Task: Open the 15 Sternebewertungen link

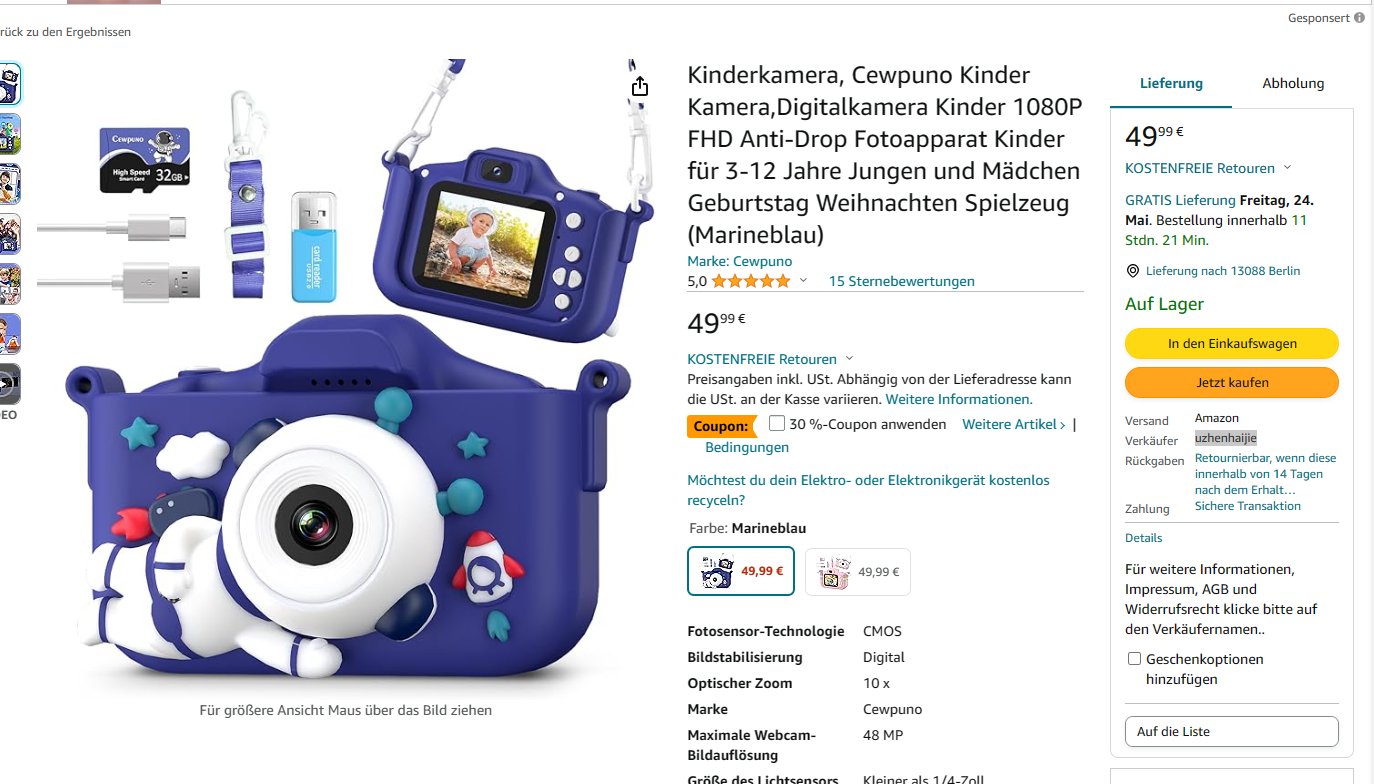Action: pyautogui.click(x=901, y=281)
